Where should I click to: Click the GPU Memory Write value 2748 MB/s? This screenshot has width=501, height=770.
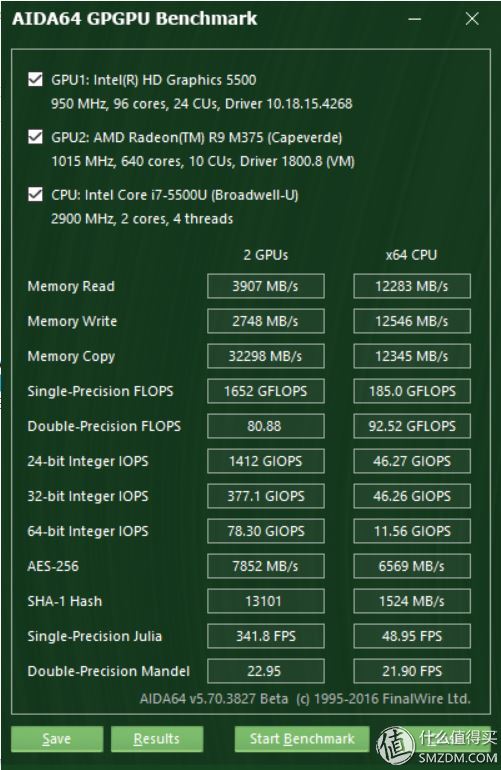point(266,321)
